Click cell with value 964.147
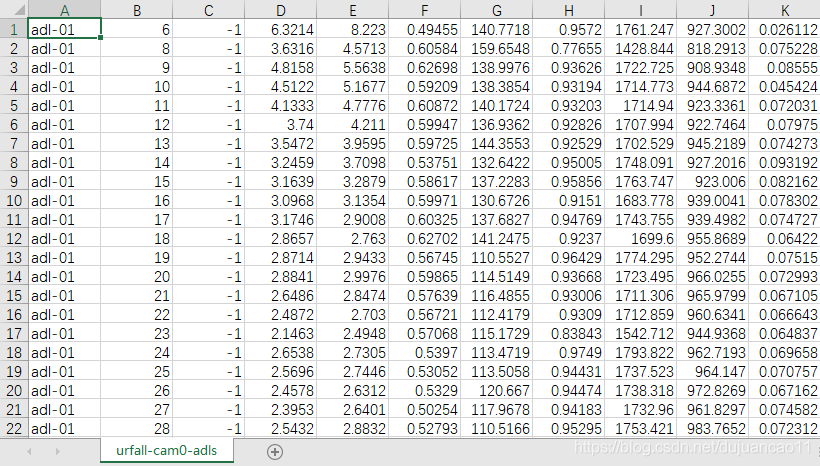Image resolution: width=820 pixels, height=466 pixels. (712, 372)
